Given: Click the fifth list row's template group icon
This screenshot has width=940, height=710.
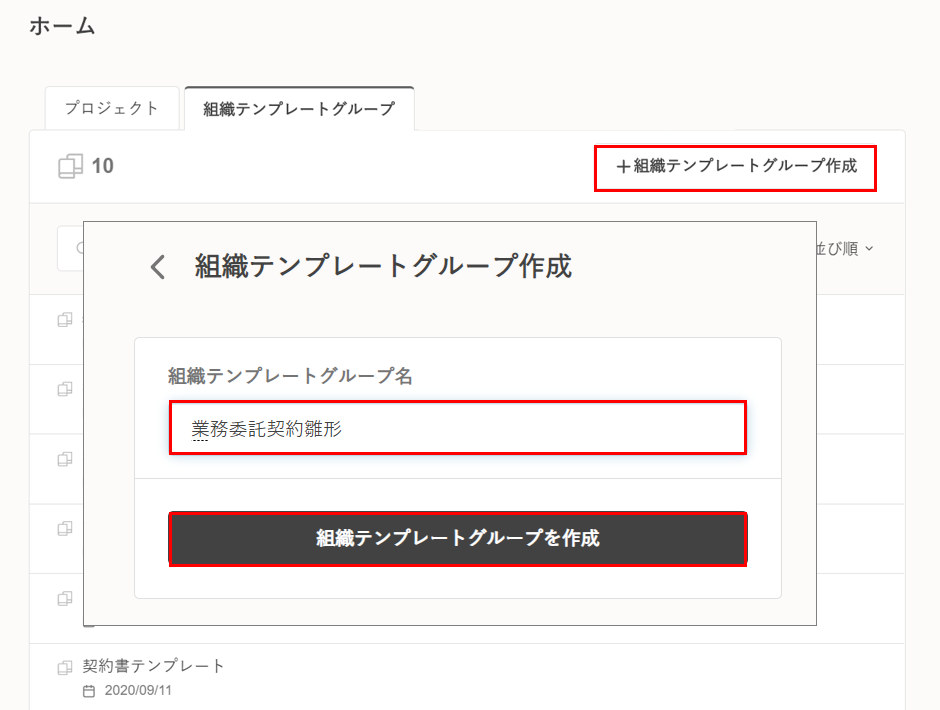Looking at the screenshot, I should point(65,597).
